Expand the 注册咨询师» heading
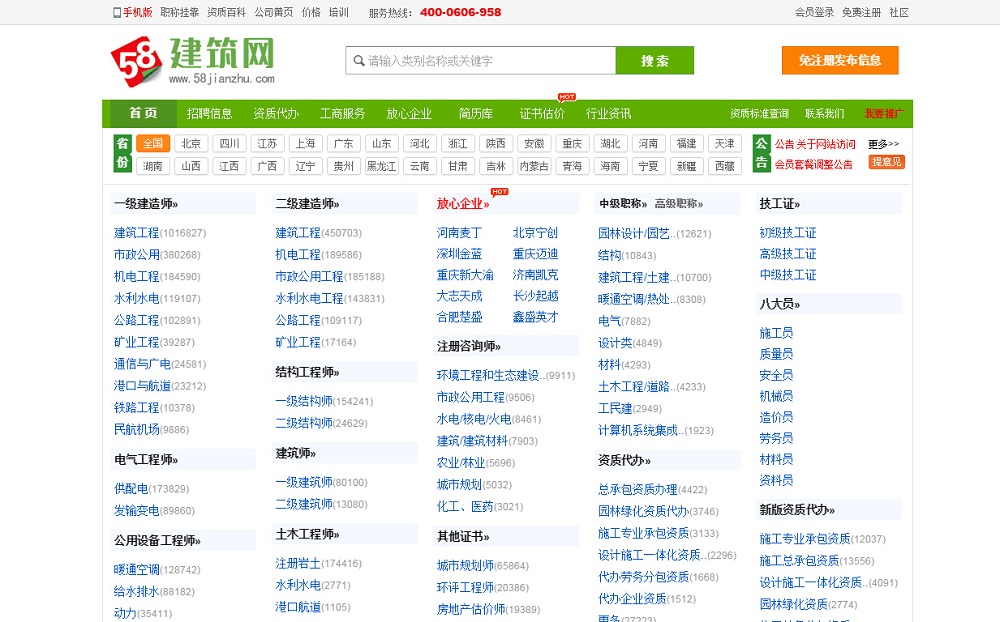The image size is (1000, 622). point(469,346)
